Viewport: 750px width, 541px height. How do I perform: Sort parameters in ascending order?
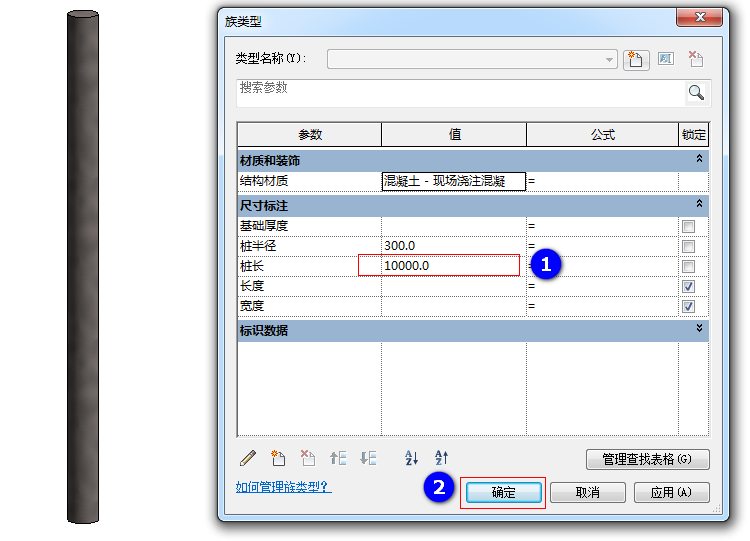(411, 458)
